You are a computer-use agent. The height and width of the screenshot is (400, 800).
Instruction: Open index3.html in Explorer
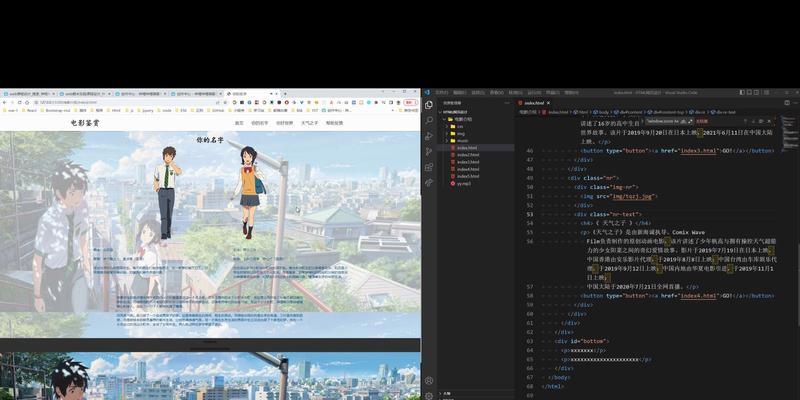click(x=468, y=162)
